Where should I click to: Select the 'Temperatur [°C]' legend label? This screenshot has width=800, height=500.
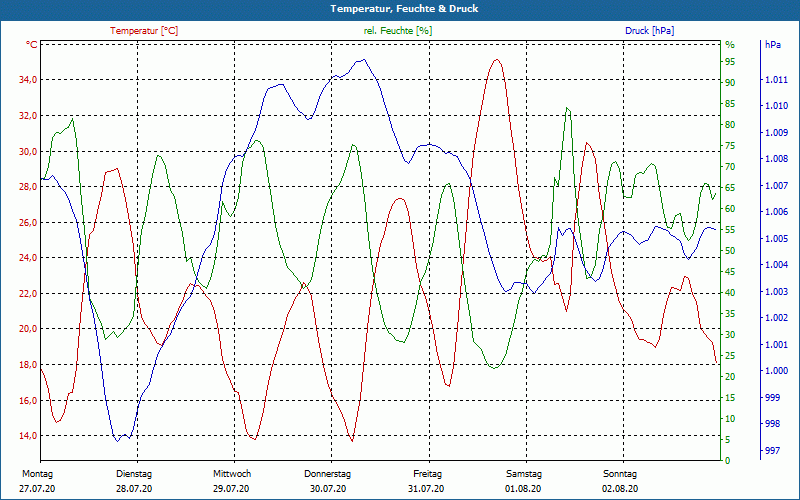(144, 31)
